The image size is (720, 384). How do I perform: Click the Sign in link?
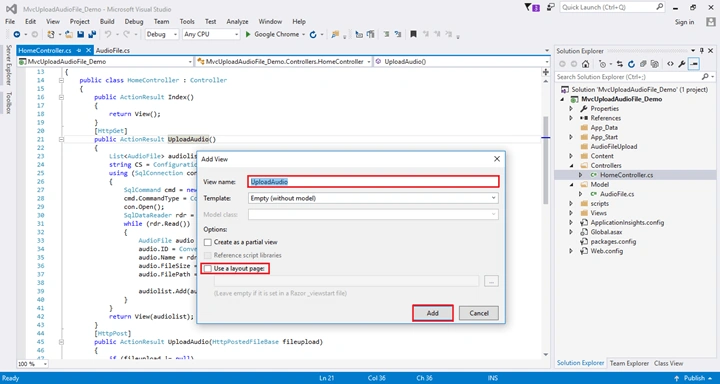[x=684, y=22]
